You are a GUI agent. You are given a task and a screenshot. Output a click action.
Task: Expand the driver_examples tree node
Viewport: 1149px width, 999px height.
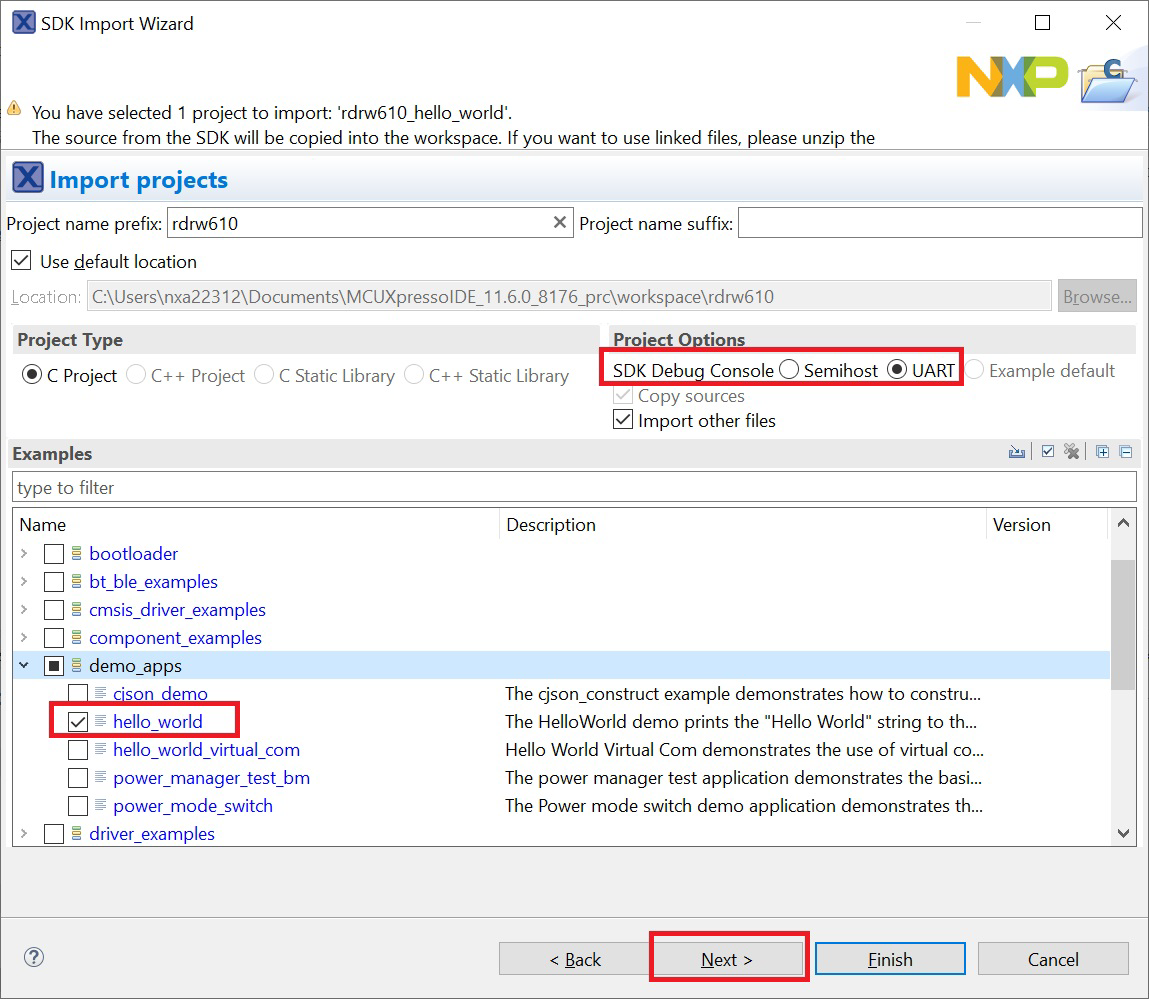[25, 834]
